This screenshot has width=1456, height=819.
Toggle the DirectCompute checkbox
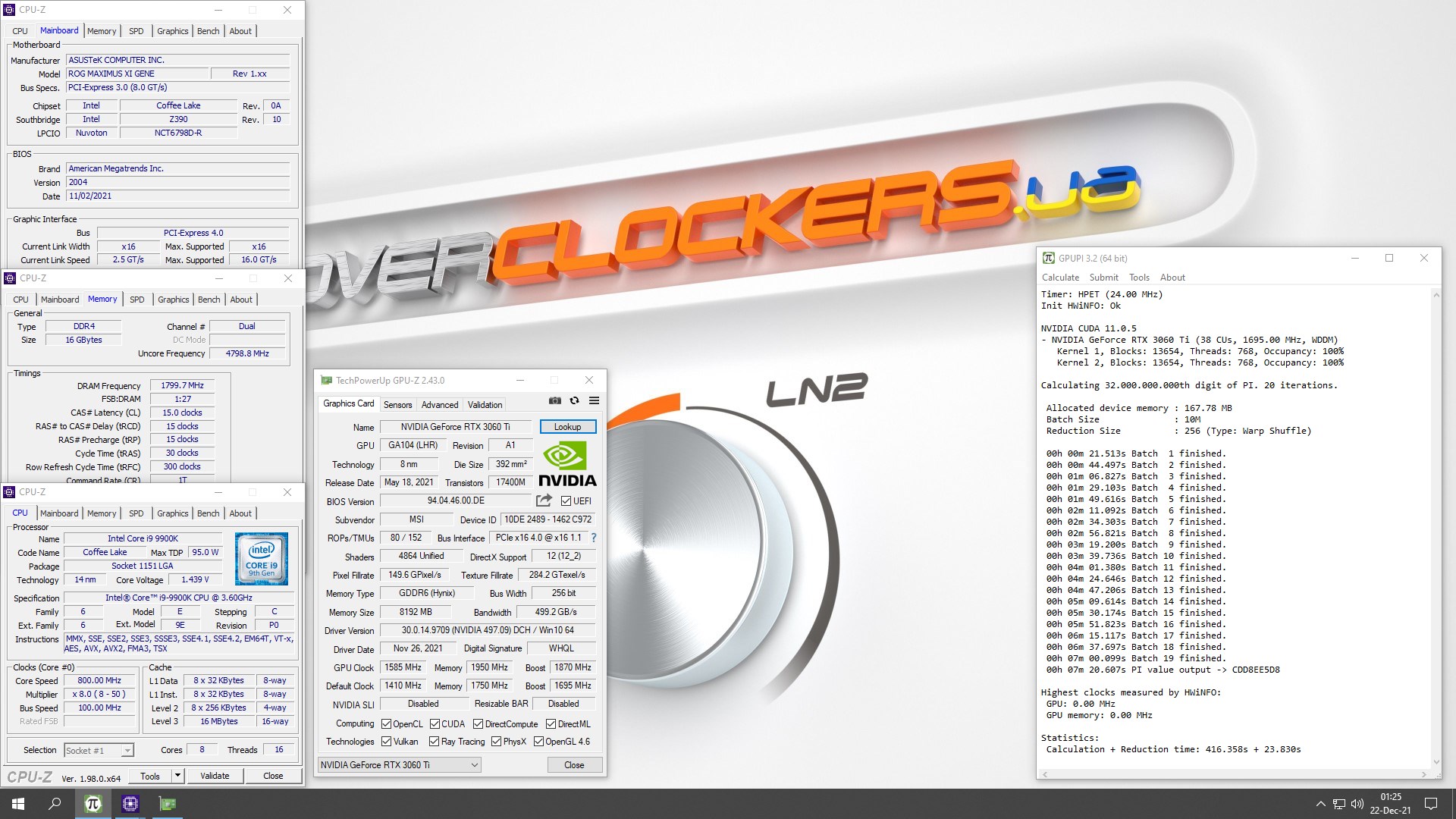tap(478, 723)
